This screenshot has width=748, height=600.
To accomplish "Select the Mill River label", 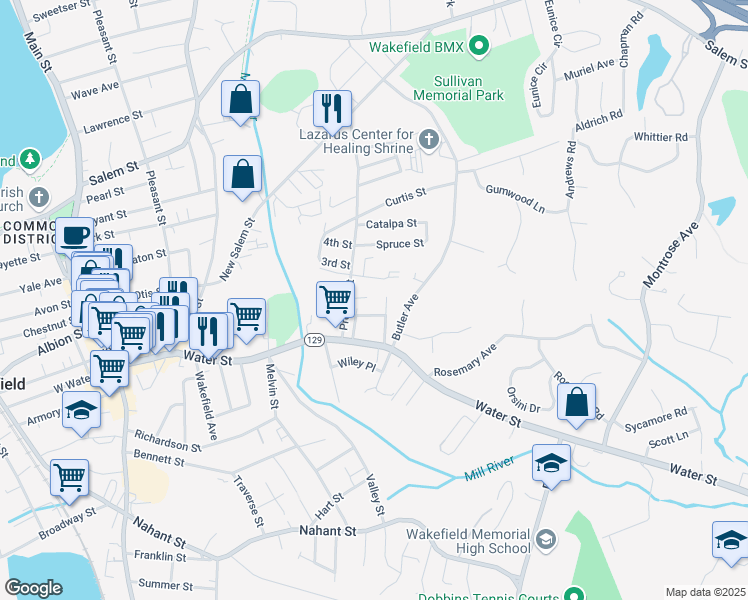I will click(x=489, y=468).
